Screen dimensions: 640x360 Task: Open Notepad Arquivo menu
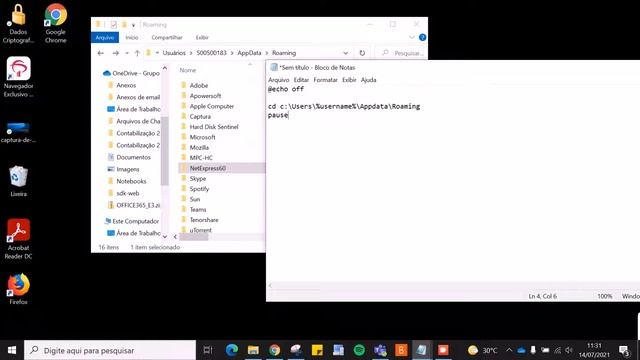[x=279, y=80]
